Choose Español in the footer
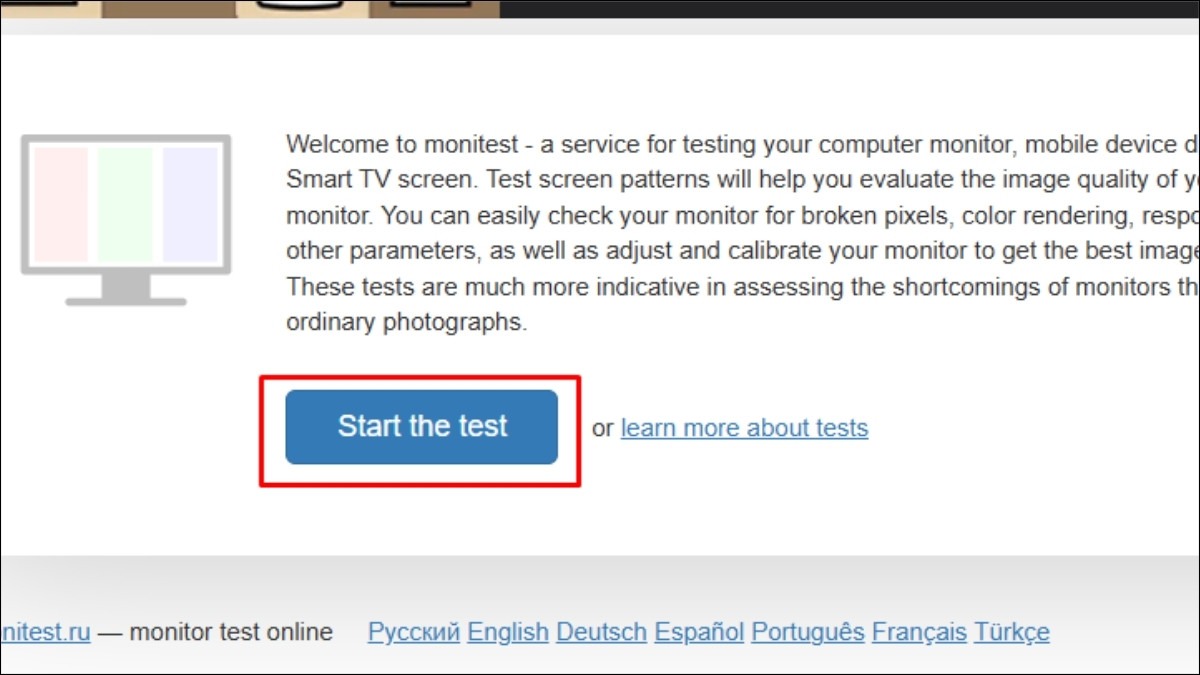The width and height of the screenshot is (1200, 675). click(x=699, y=632)
